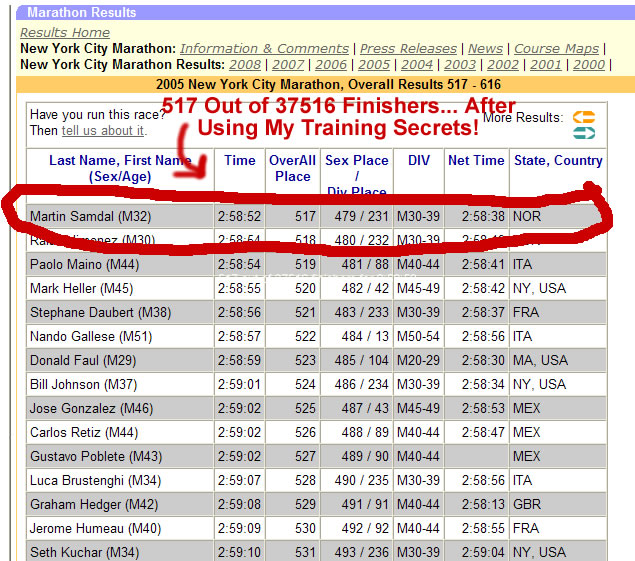635x561 pixels.
Task: Click the Last Name, First Name header
Action: 120,169
